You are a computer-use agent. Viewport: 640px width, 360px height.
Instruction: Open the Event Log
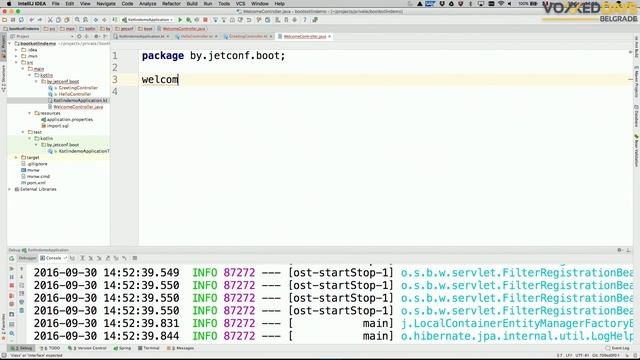tap(618, 348)
